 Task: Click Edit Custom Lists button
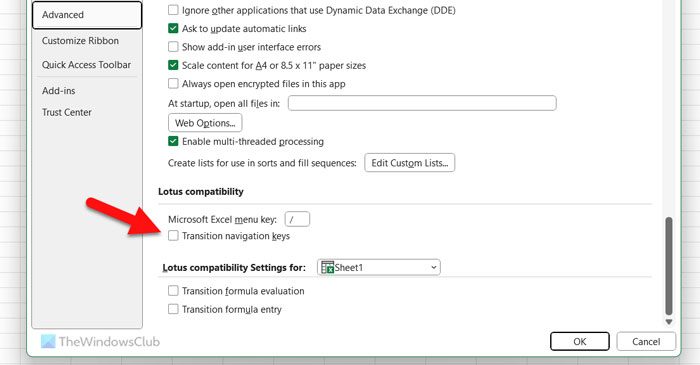[x=410, y=163]
